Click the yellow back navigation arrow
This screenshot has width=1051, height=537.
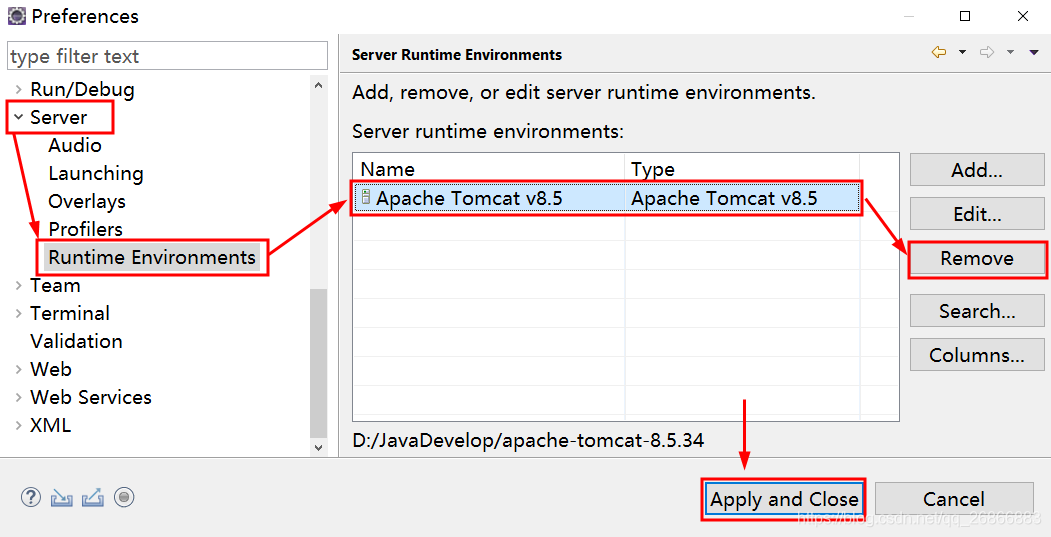pyautogui.click(x=939, y=52)
